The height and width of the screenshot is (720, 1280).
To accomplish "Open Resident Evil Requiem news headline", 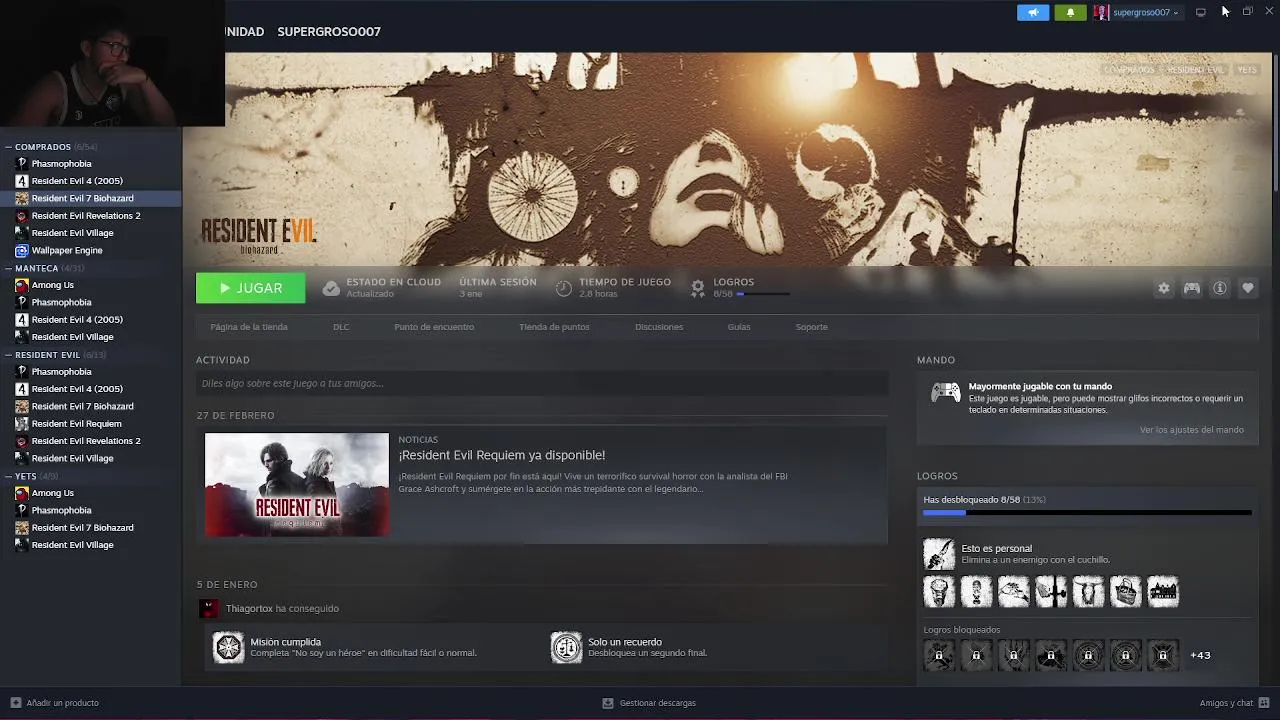I will [x=501, y=455].
